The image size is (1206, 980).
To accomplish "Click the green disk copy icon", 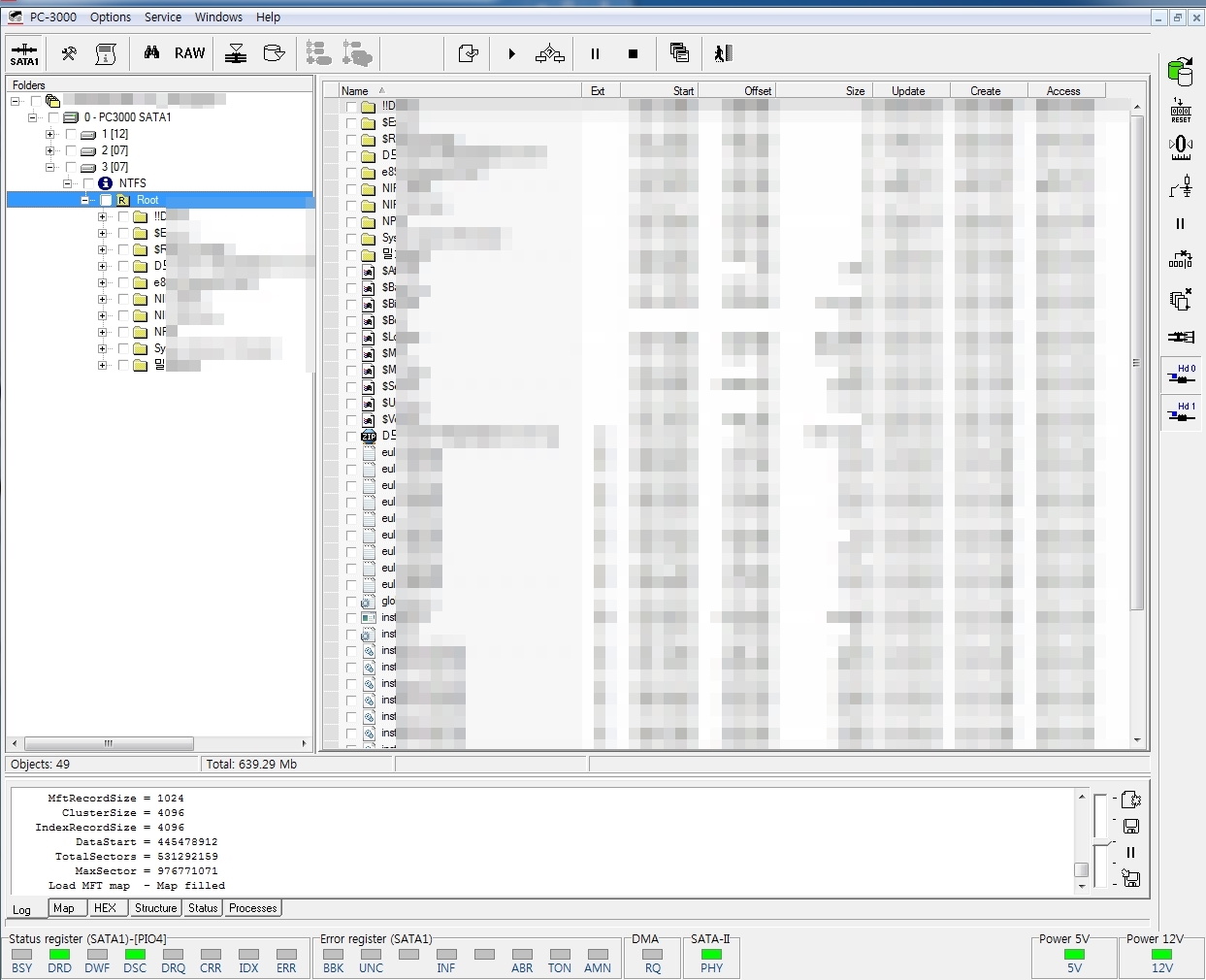I will pos(1180,72).
